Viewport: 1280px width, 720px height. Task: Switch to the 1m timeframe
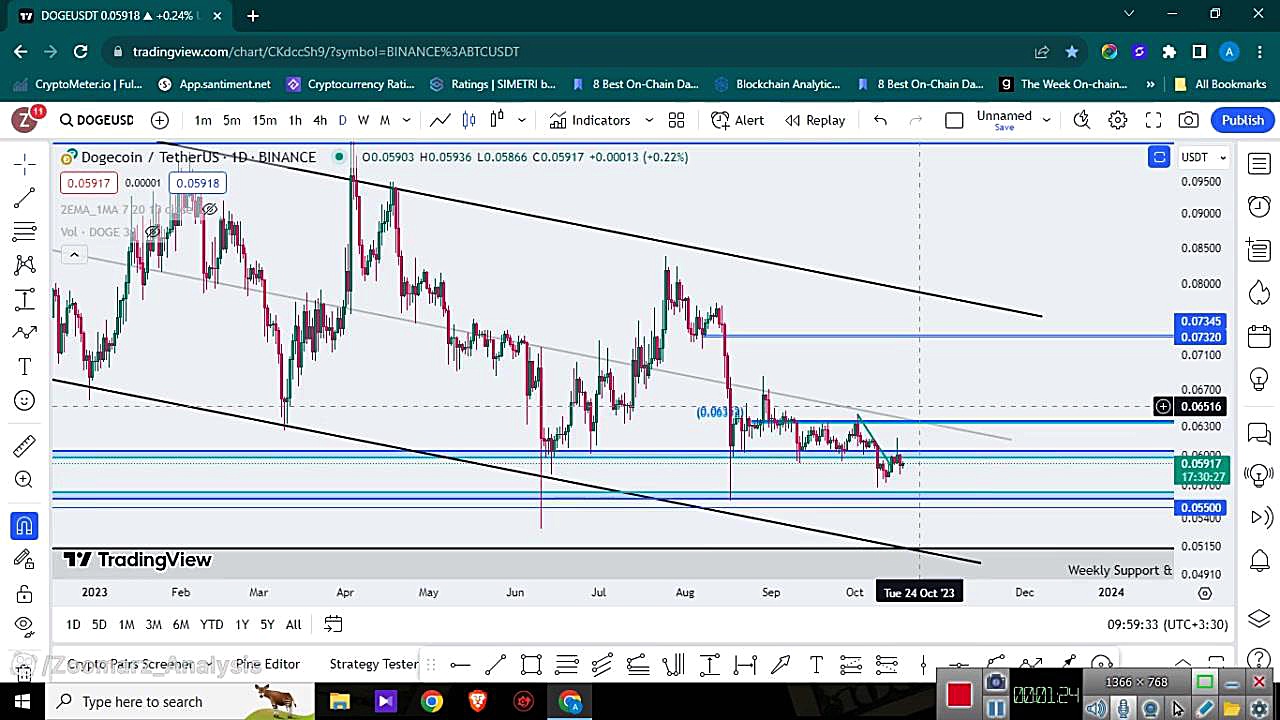coord(203,120)
